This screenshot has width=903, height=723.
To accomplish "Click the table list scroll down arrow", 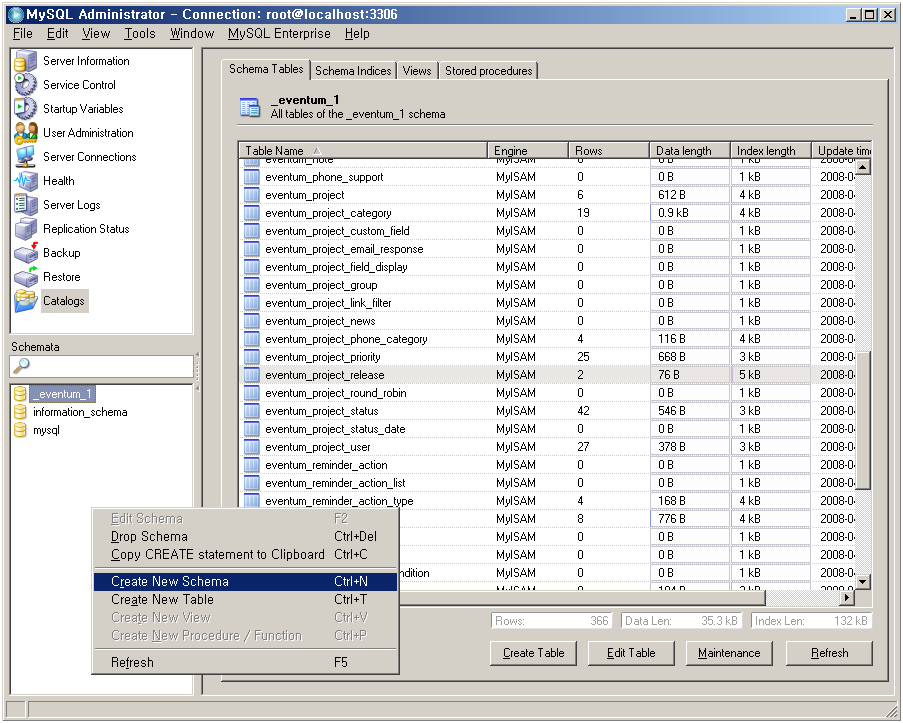I will click(x=863, y=582).
